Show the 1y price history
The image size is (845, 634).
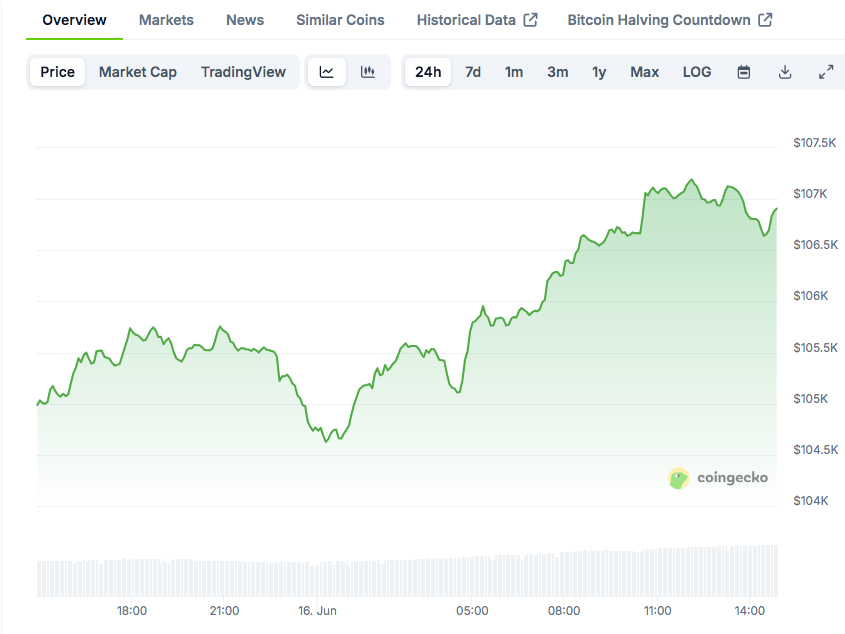click(599, 72)
